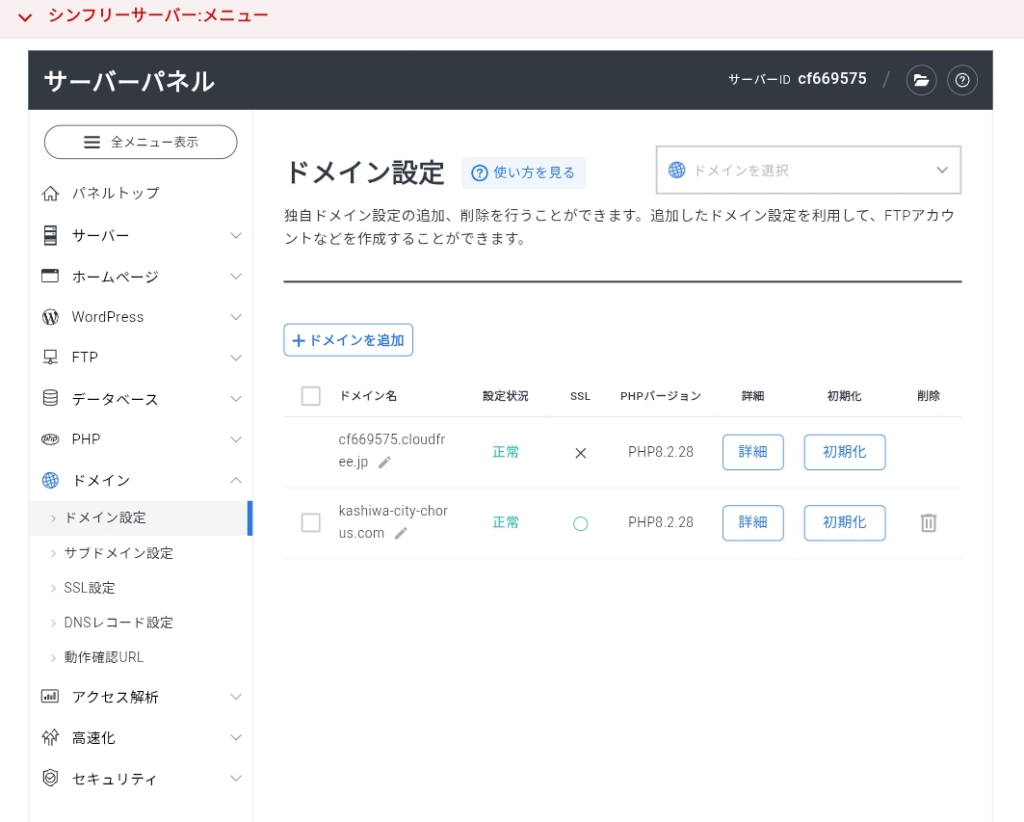
Task: Click the server ID cf669575 text
Action: (832, 79)
